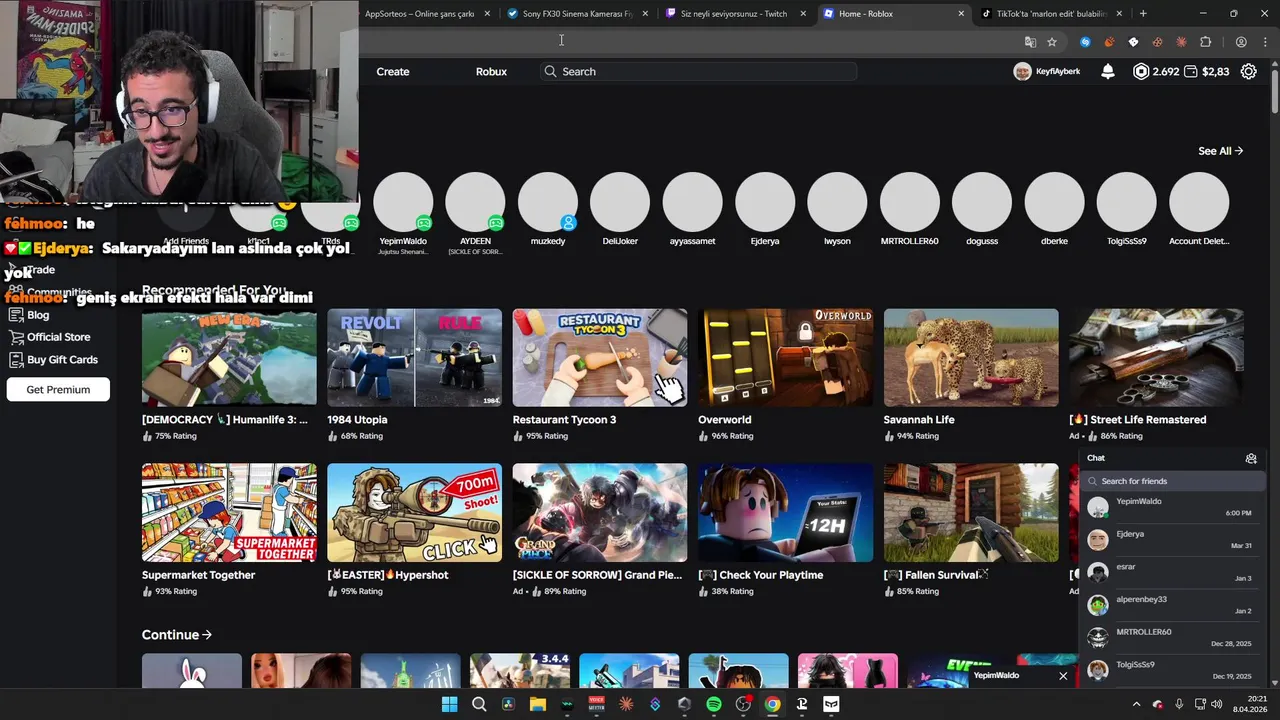Open Chrome profile account icon
This screenshot has width=1280, height=720.
(x=1241, y=42)
